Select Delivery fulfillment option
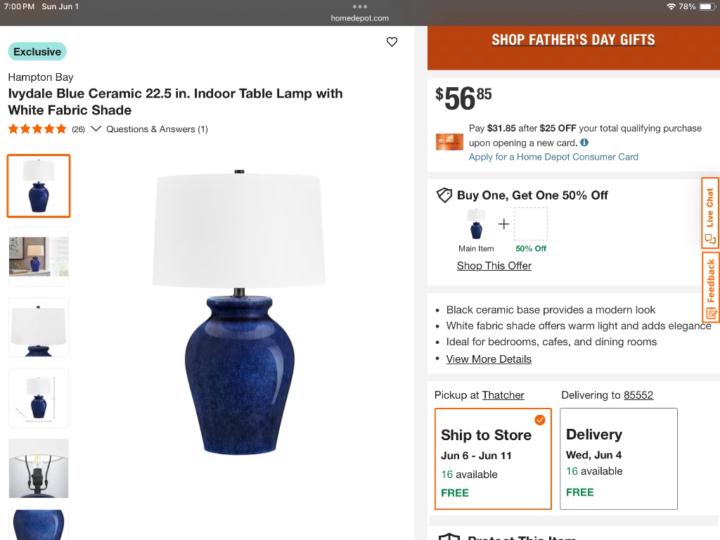 [618, 458]
